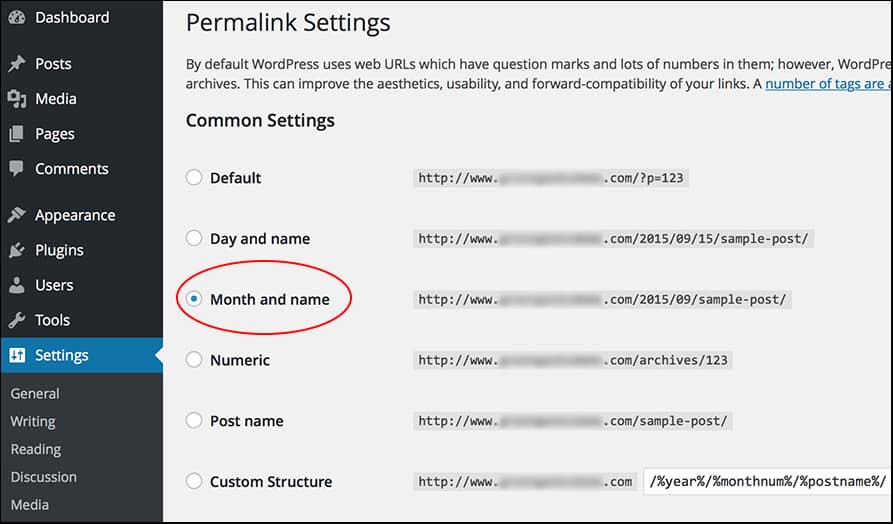
Task: Select the Default permalink radio button
Action: coord(194,178)
